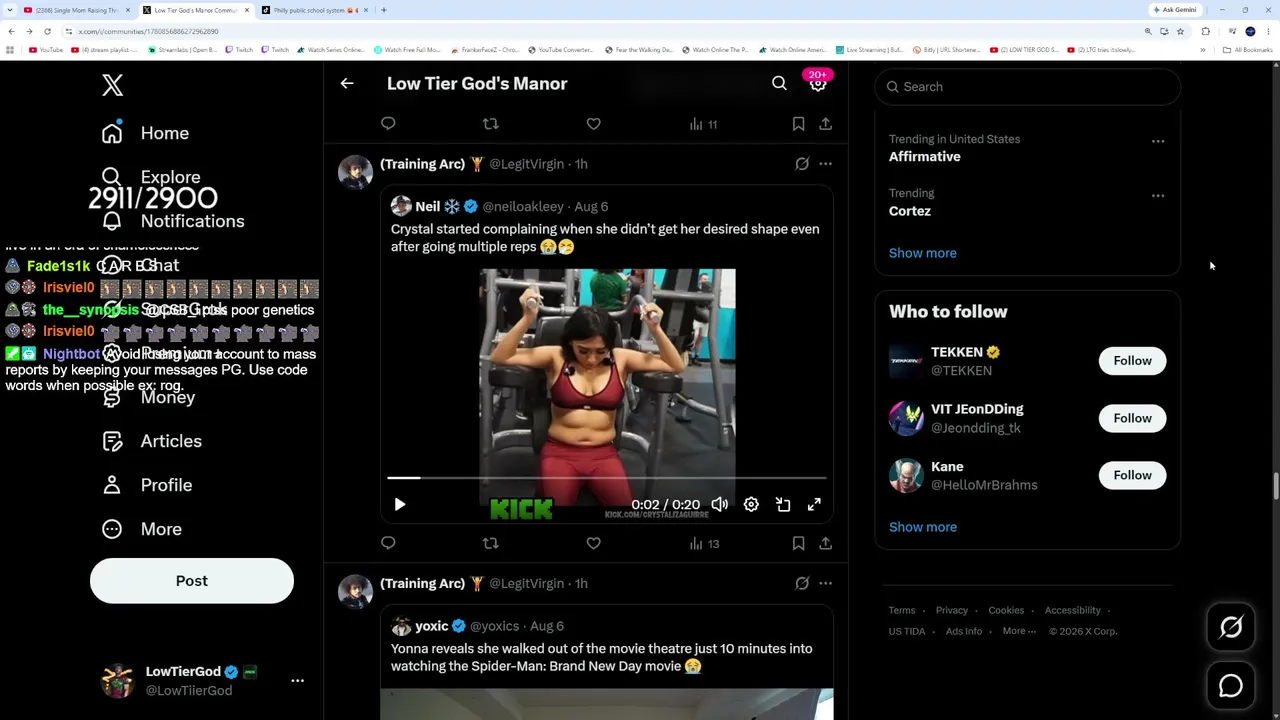This screenshot has height=720, width=1280.
Task: Open Neil's quoted post handle @neiloakleey
Action: click(523, 207)
